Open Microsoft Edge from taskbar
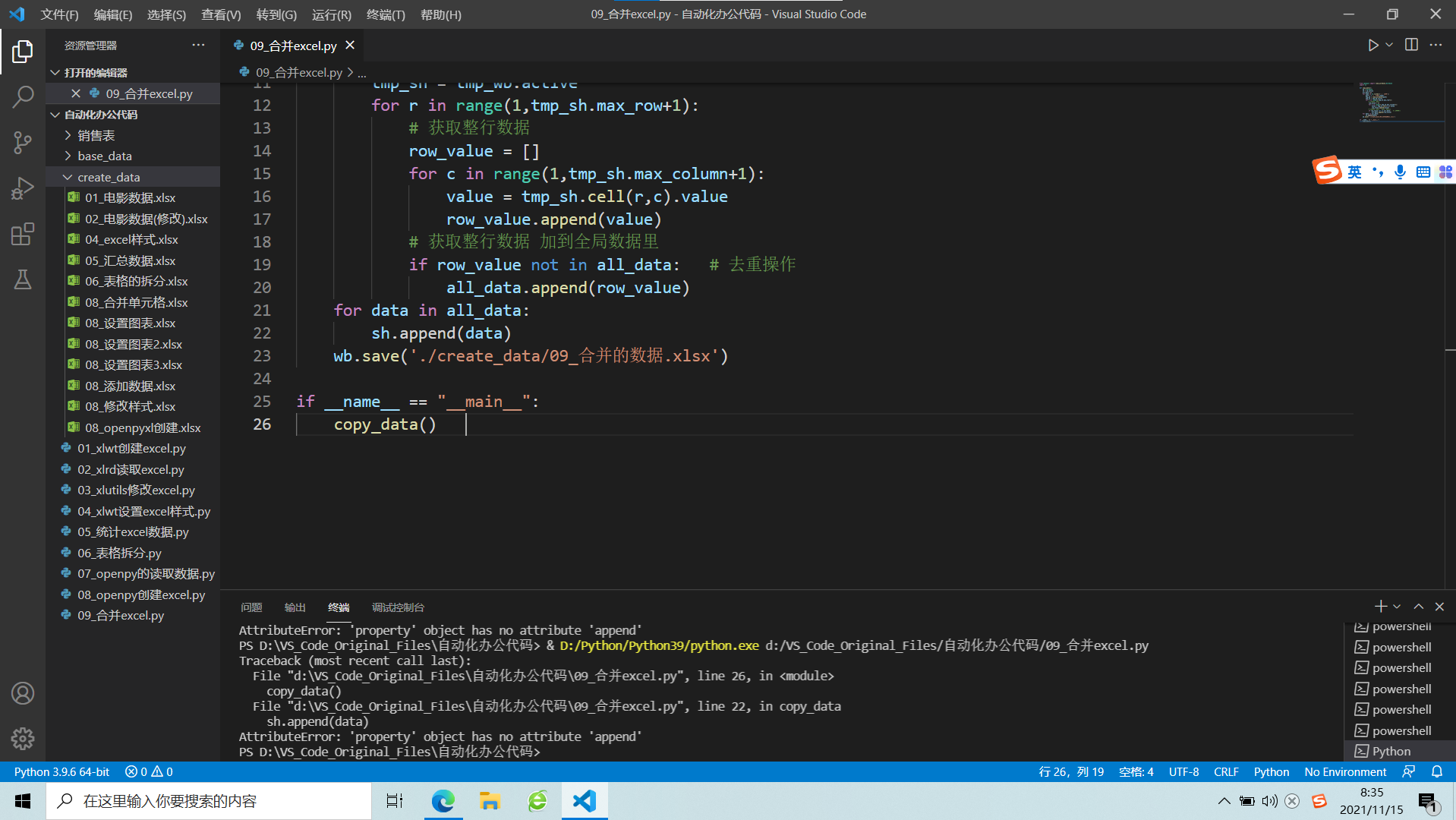The width and height of the screenshot is (1456, 820). (443, 801)
